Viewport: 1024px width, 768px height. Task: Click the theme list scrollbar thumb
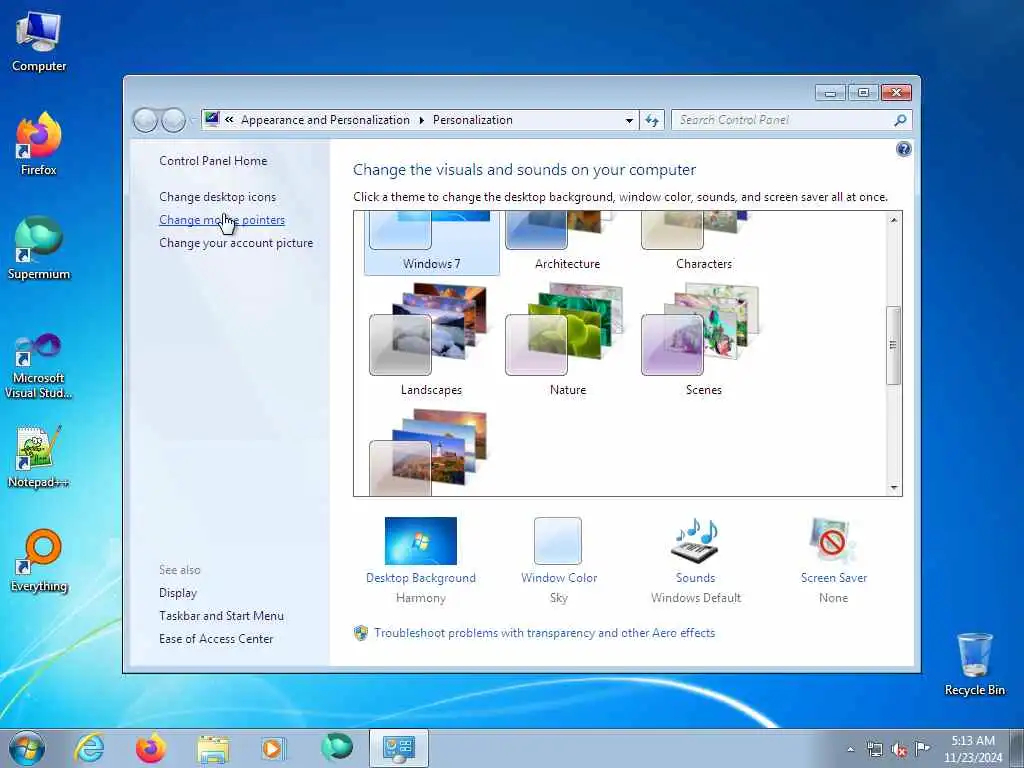pyautogui.click(x=893, y=345)
